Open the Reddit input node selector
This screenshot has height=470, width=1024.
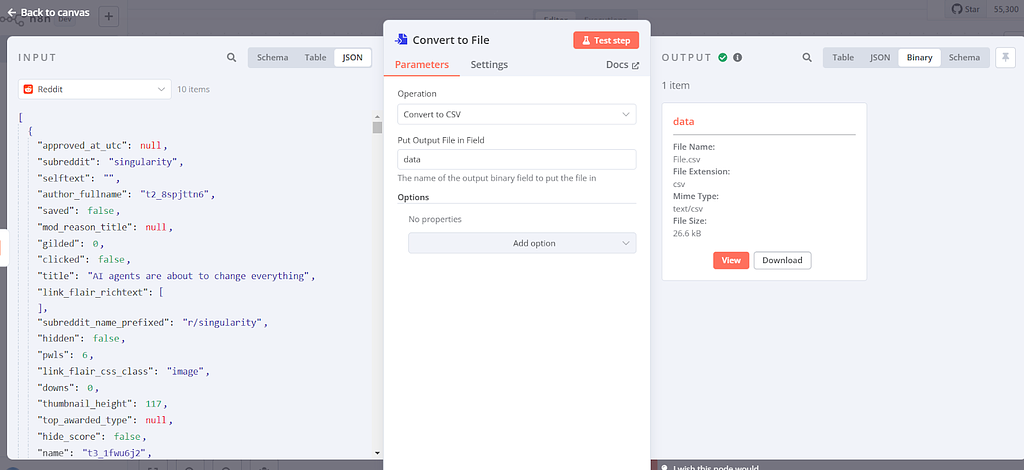pos(95,89)
